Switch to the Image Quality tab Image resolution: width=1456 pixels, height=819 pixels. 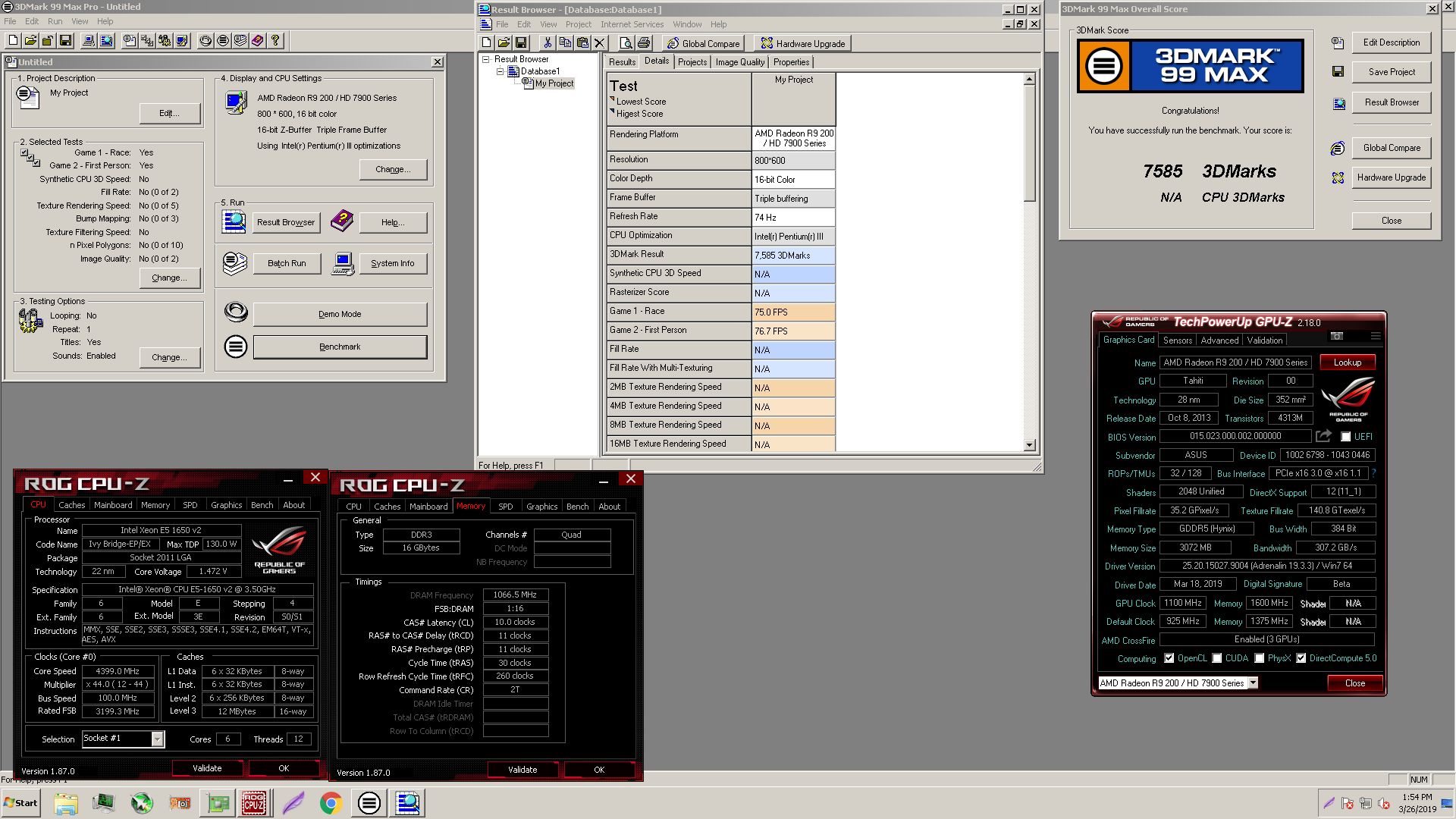coord(739,62)
